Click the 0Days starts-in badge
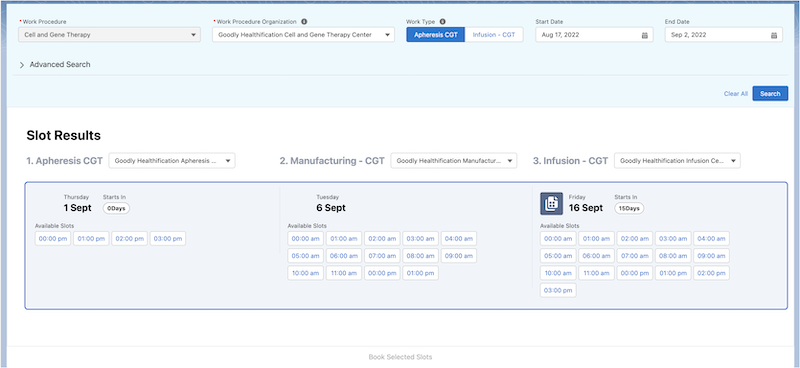The image size is (800, 368). pos(116,208)
